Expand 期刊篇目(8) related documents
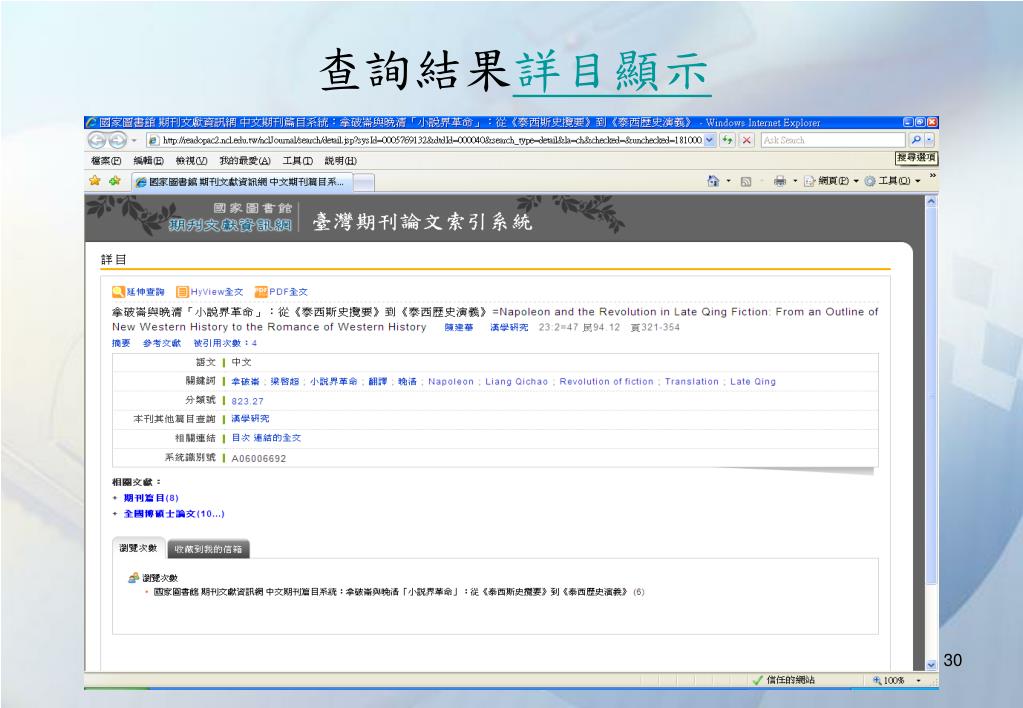The height and width of the screenshot is (708, 1023). [x=151, y=498]
